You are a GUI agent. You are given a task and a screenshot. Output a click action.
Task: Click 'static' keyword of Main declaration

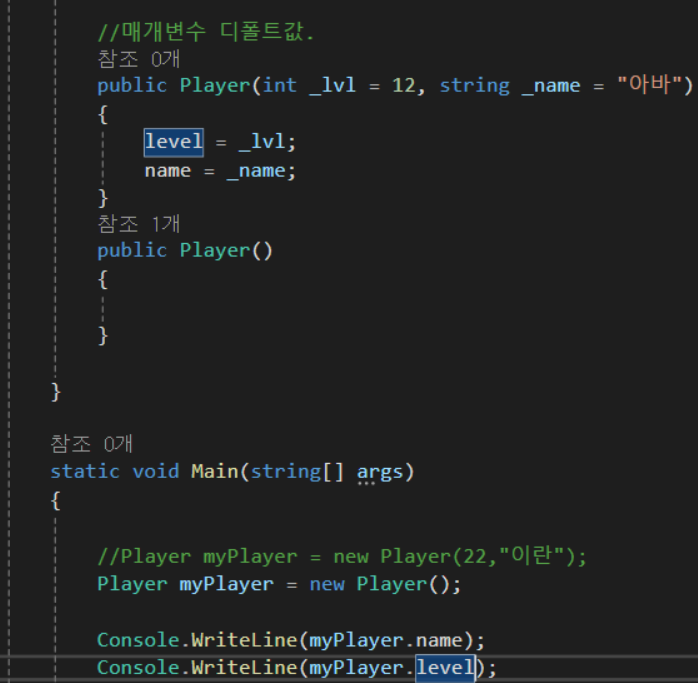pyautogui.click(x=85, y=471)
